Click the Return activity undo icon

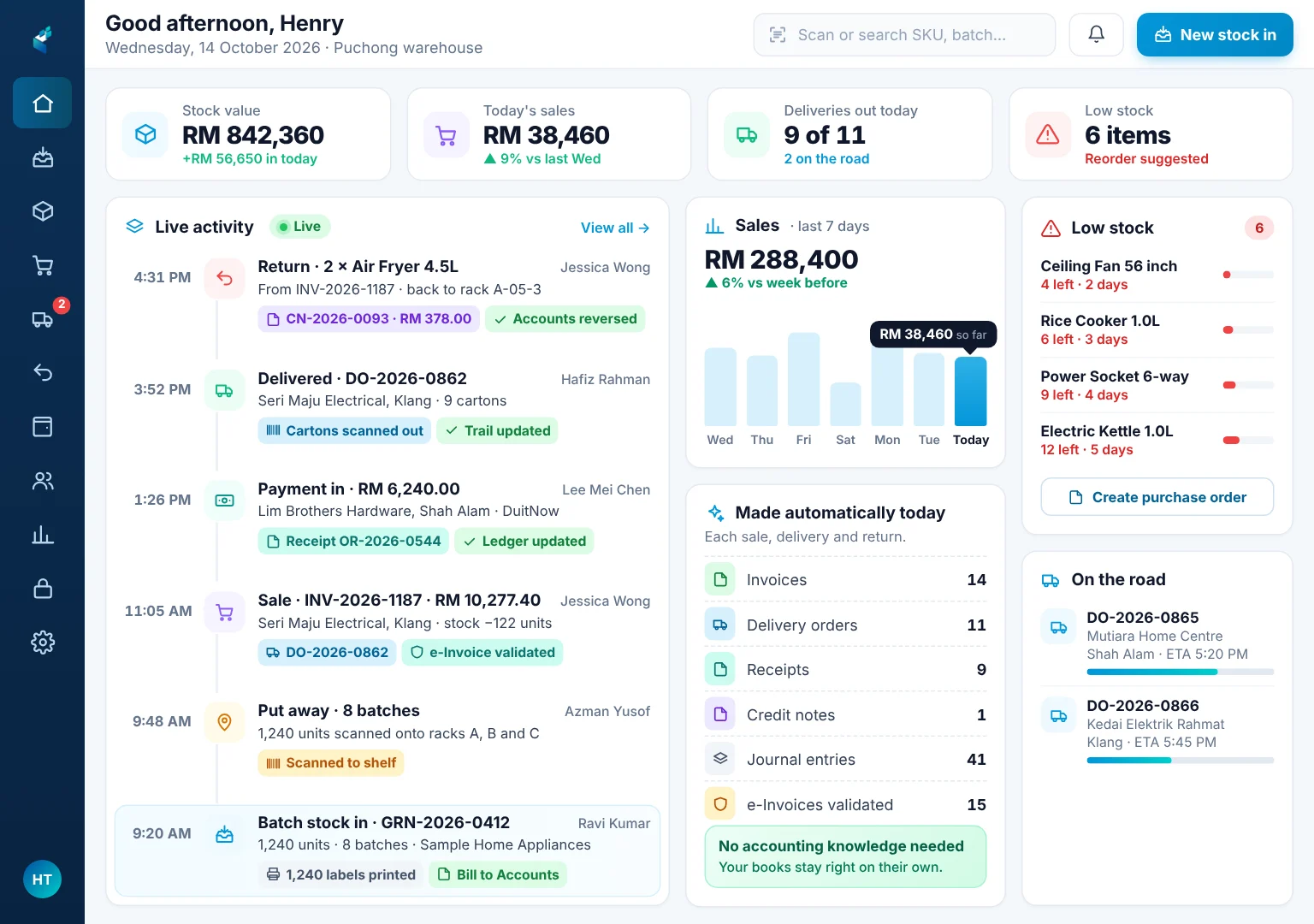(x=224, y=278)
